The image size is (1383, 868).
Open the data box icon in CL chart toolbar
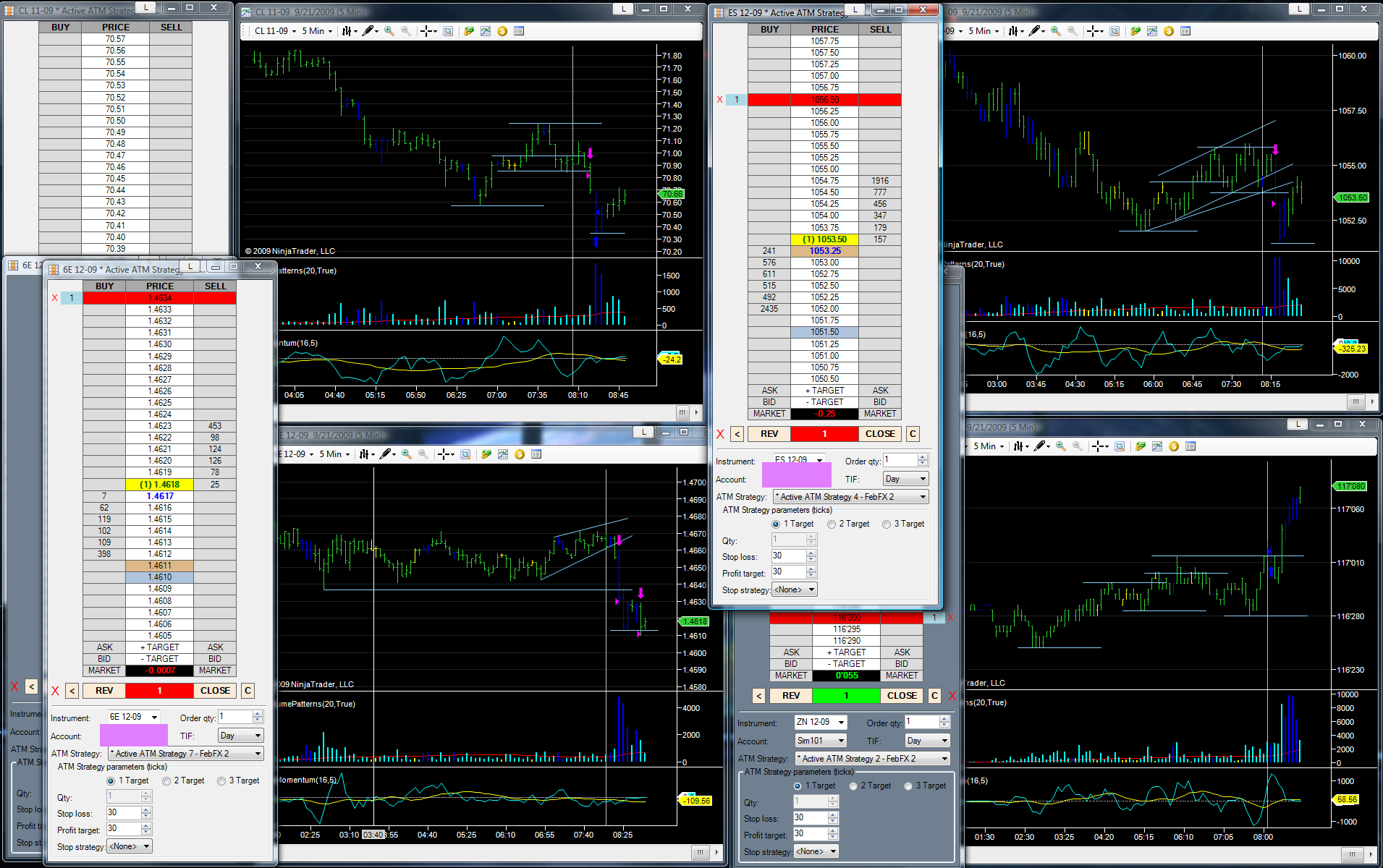point(448,31)
